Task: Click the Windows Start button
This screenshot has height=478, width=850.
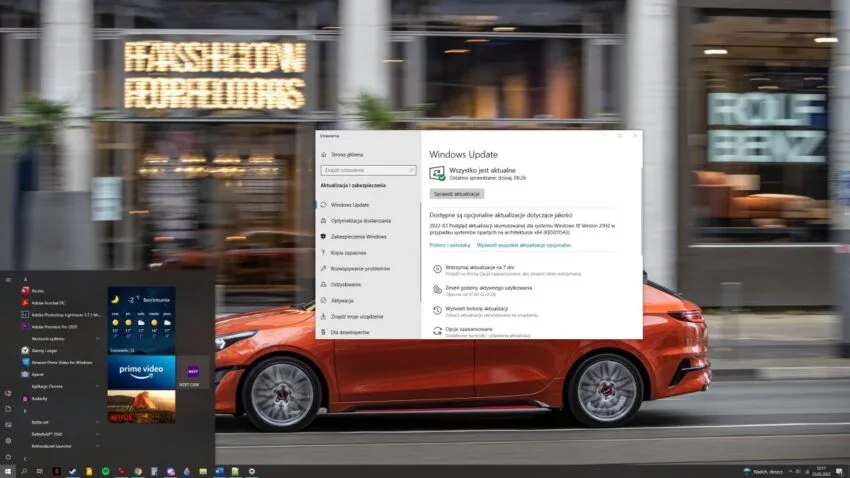Action: [8, 471]
